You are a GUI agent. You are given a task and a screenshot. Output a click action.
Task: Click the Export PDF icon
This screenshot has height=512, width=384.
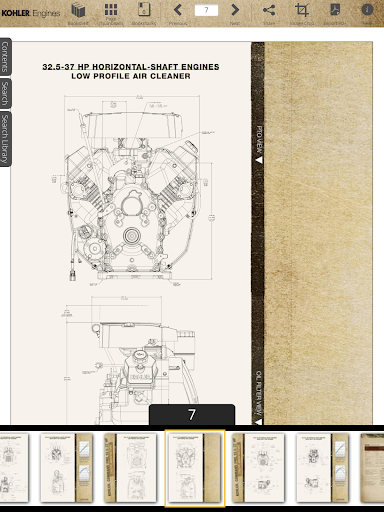click(335, 10)
